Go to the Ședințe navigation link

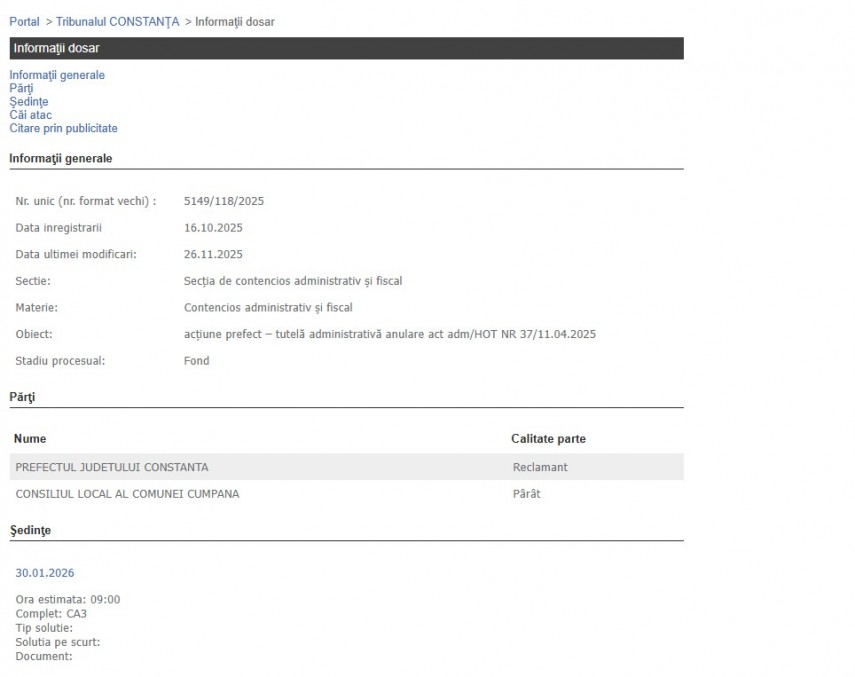pyautogui.click(x=28, y=101)
